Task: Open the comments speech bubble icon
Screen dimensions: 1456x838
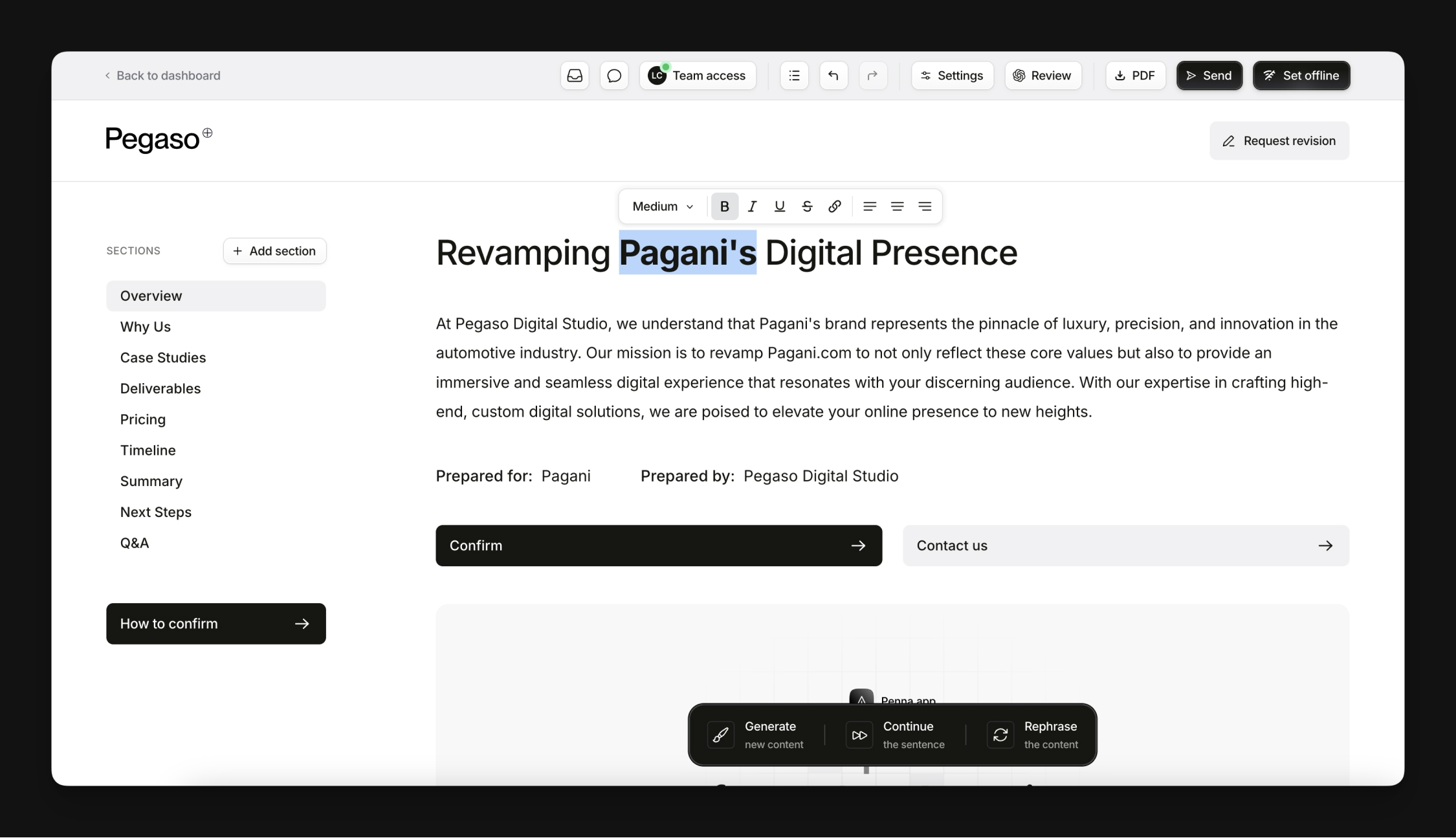Action: [x=614, y=76]
